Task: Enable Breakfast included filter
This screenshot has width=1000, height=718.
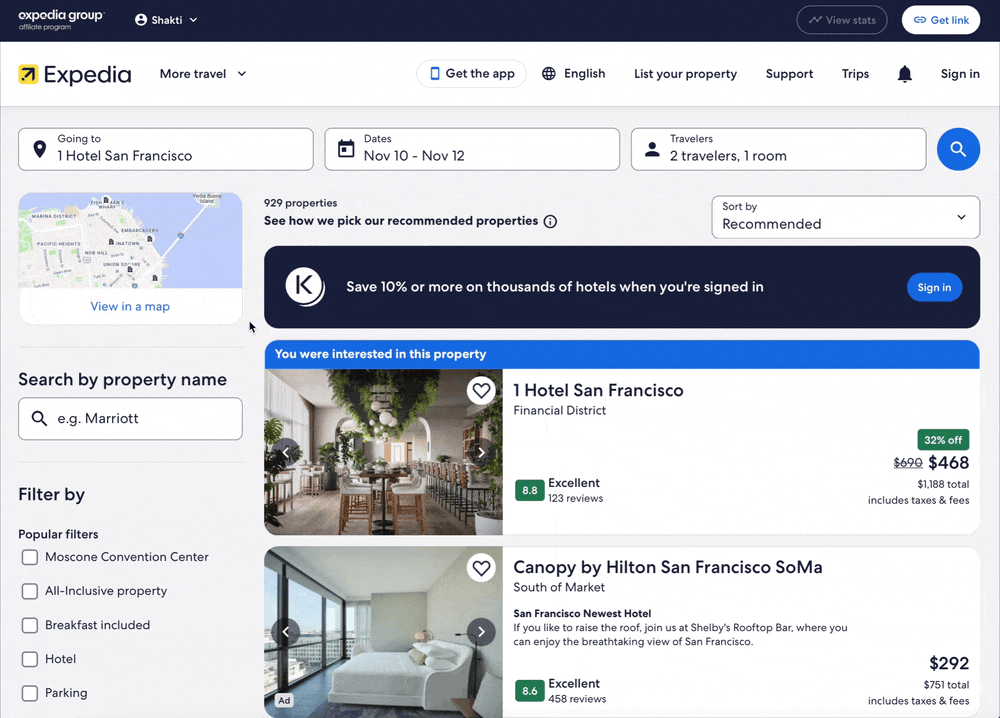Action: pyautogui.click(x=30, y=625)
